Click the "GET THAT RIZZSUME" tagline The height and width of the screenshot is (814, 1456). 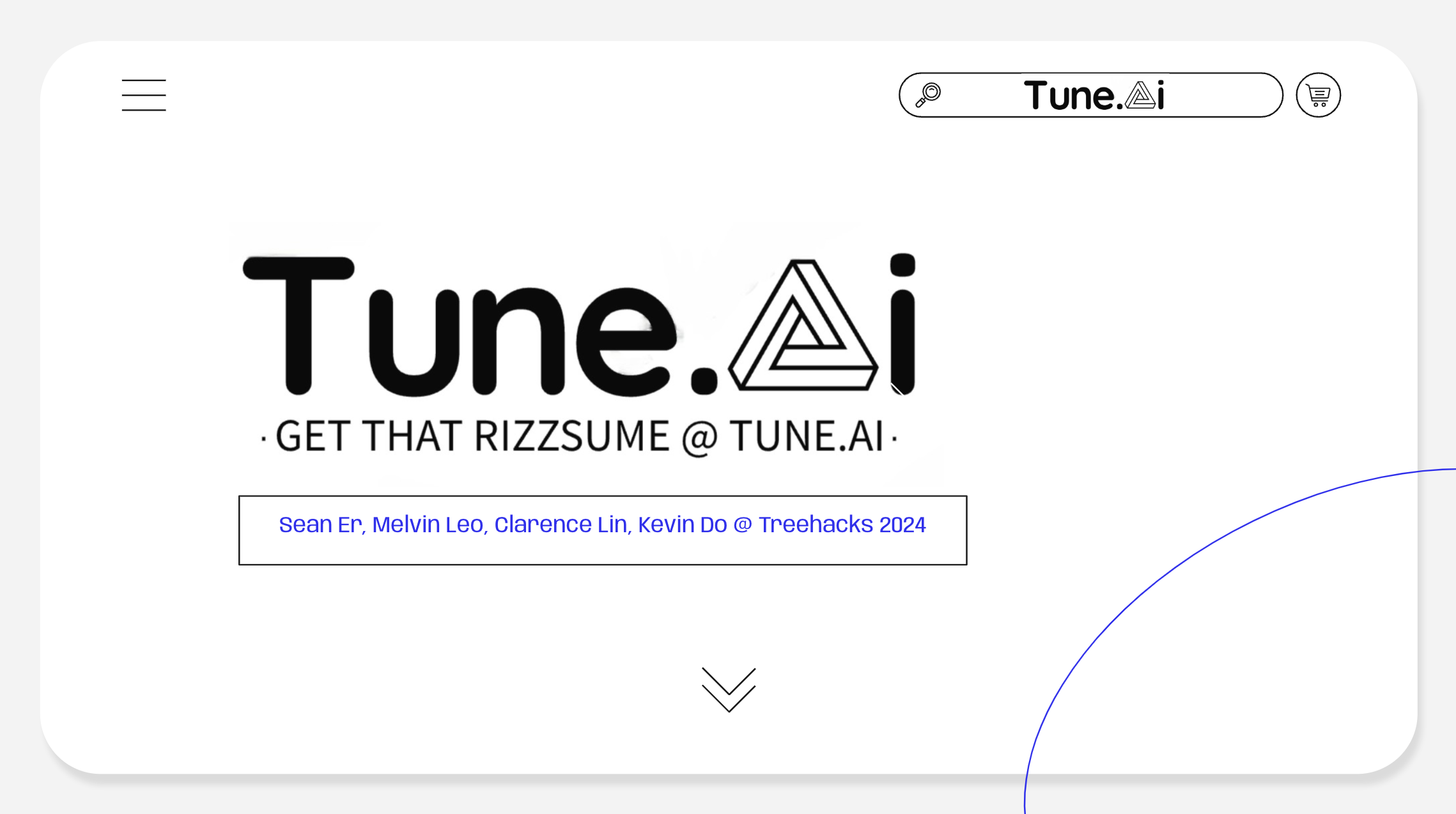[472, 437]
